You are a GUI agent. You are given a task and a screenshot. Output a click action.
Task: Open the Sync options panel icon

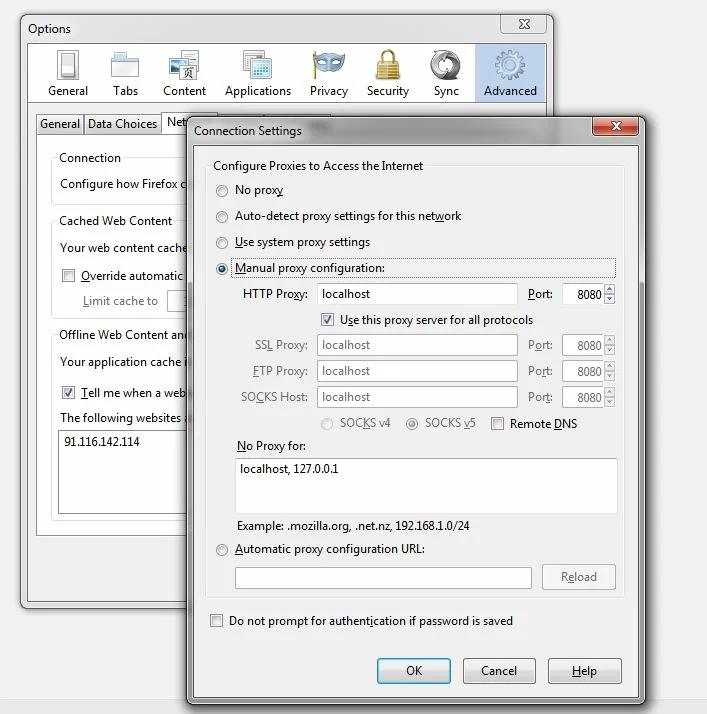[446, 73]
